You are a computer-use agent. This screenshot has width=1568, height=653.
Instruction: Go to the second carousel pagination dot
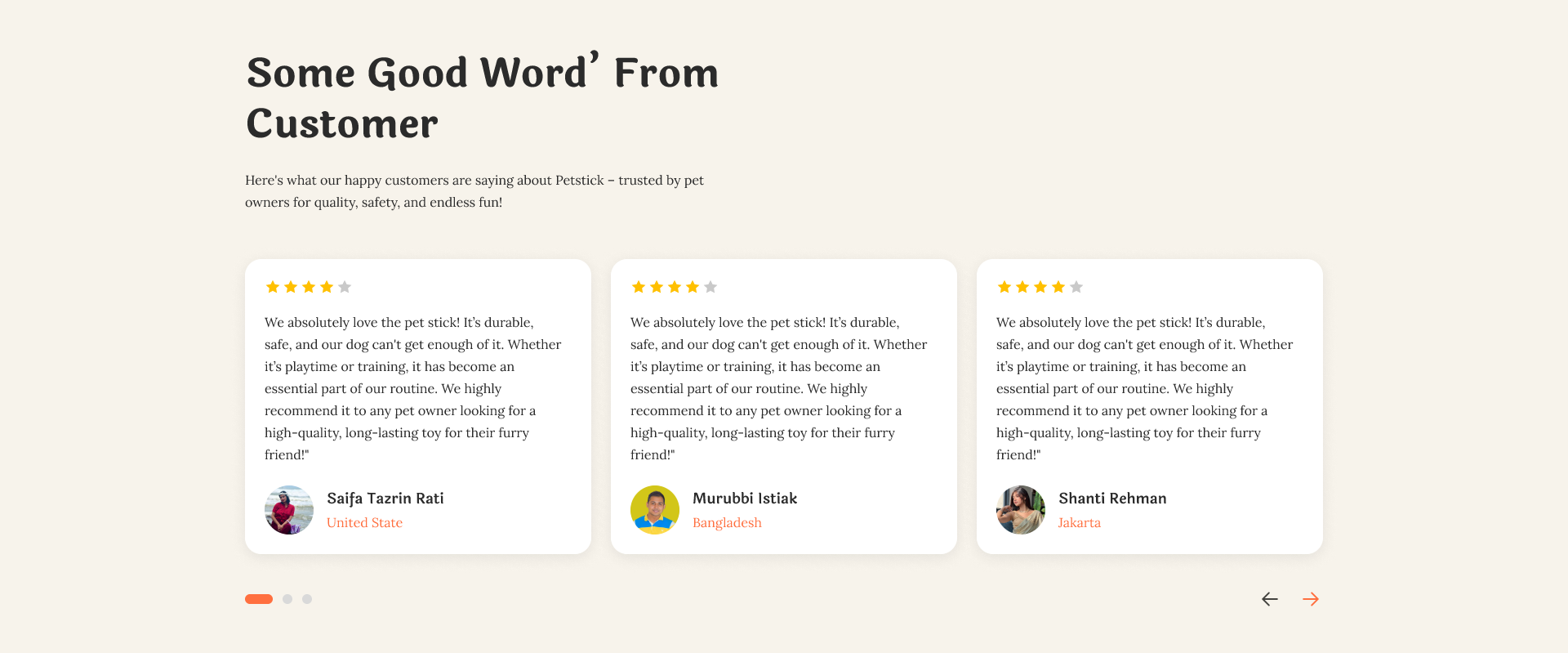(x=287, y=599)
